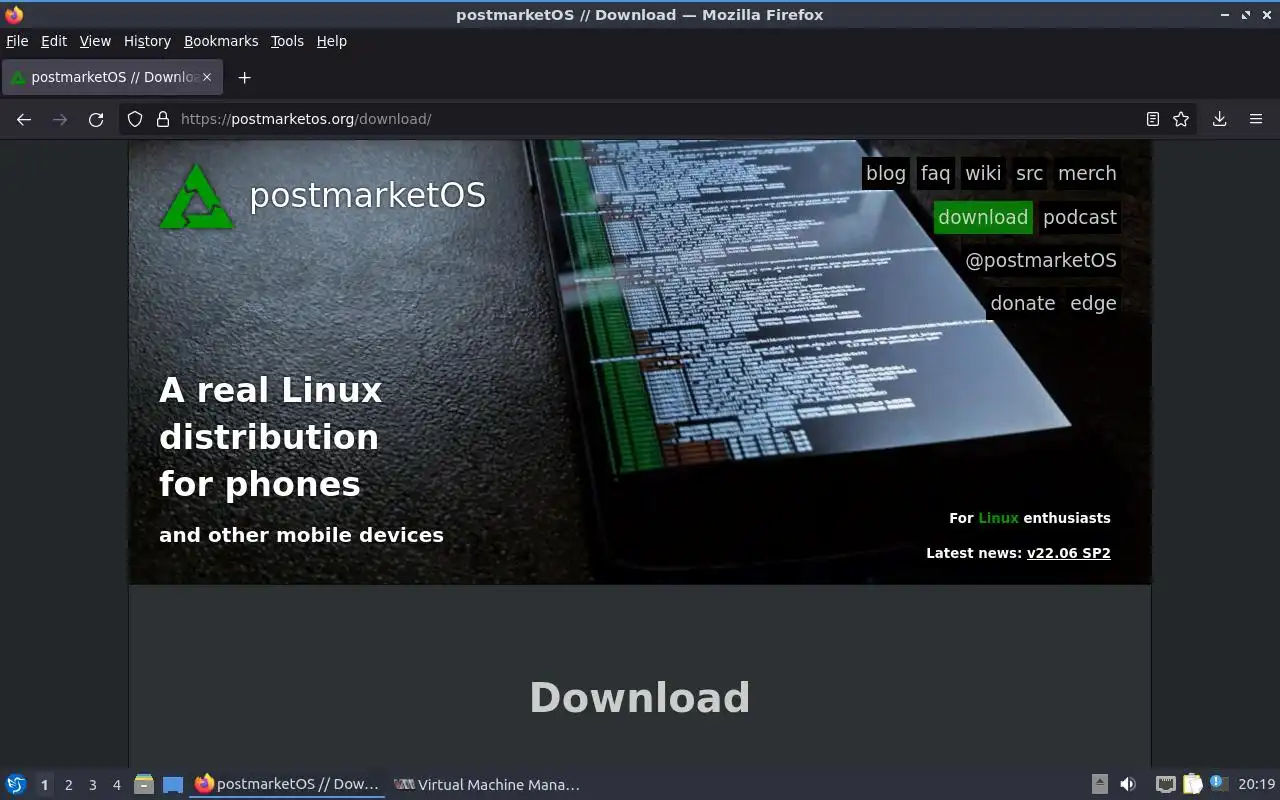This screenshot has height=800, width=1280.
Task: Open the Help menu
Action: click(331, 41)
